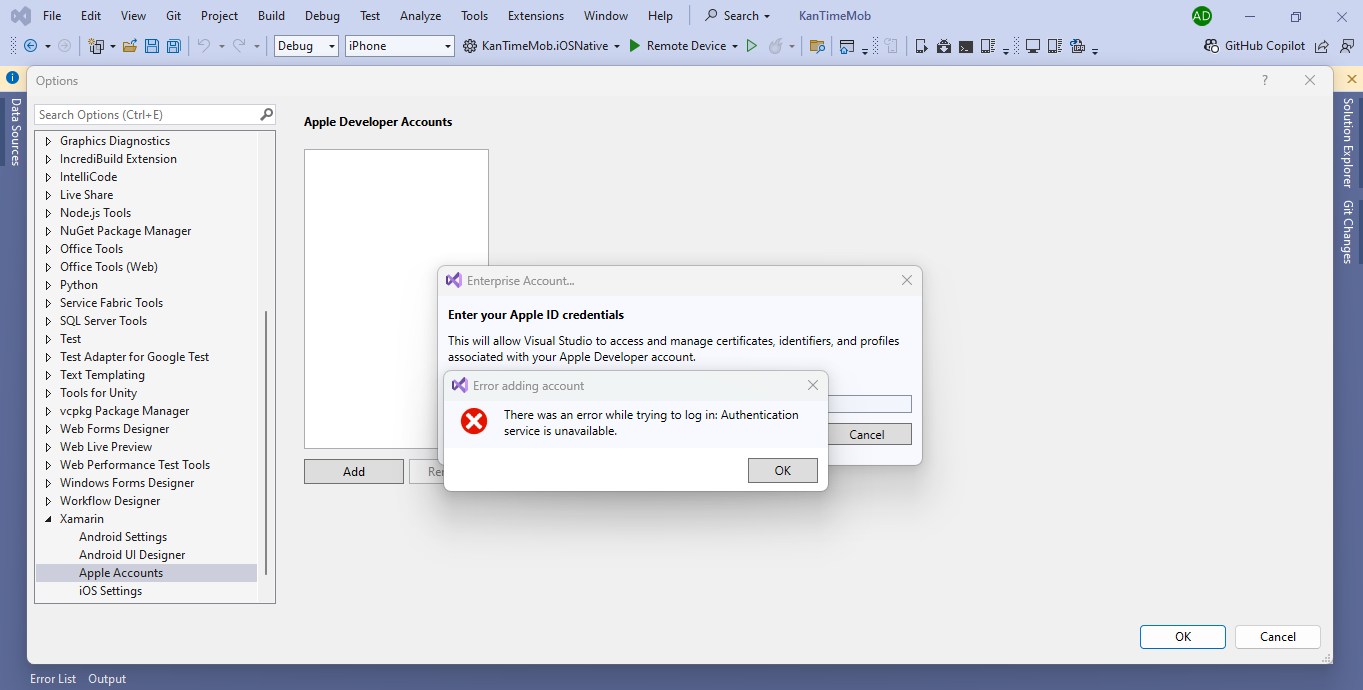Open the terminal console toolbar icon
Screen dimensions: 1363x690
(965, 46)
